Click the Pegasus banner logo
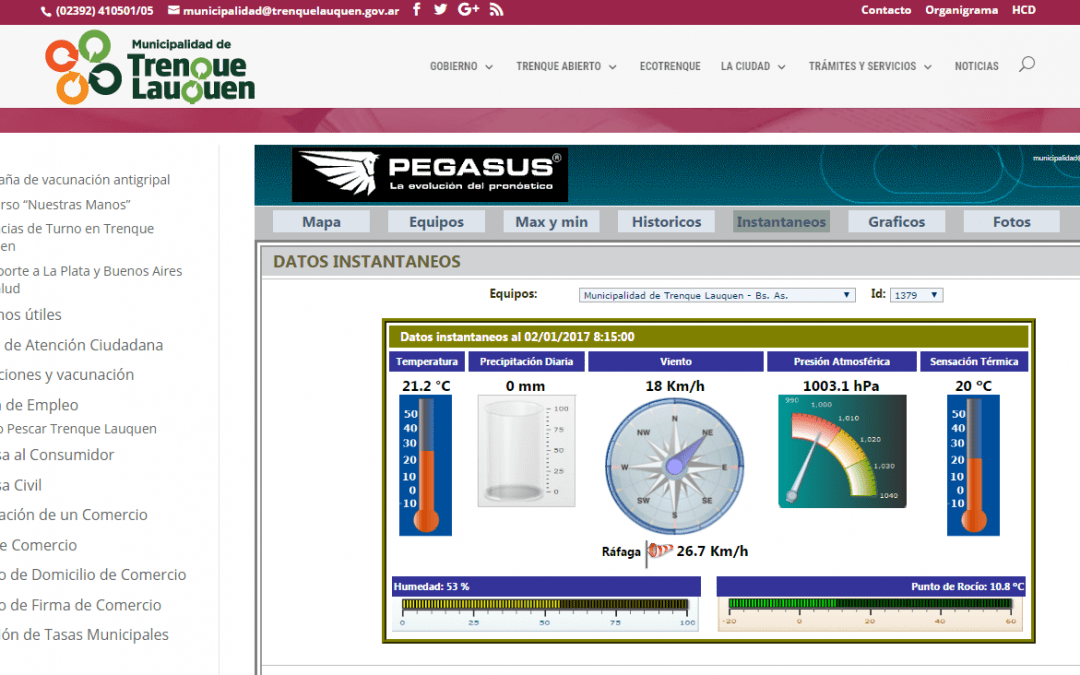Viewport: 1080px width, 675px height. pos(430,175)
